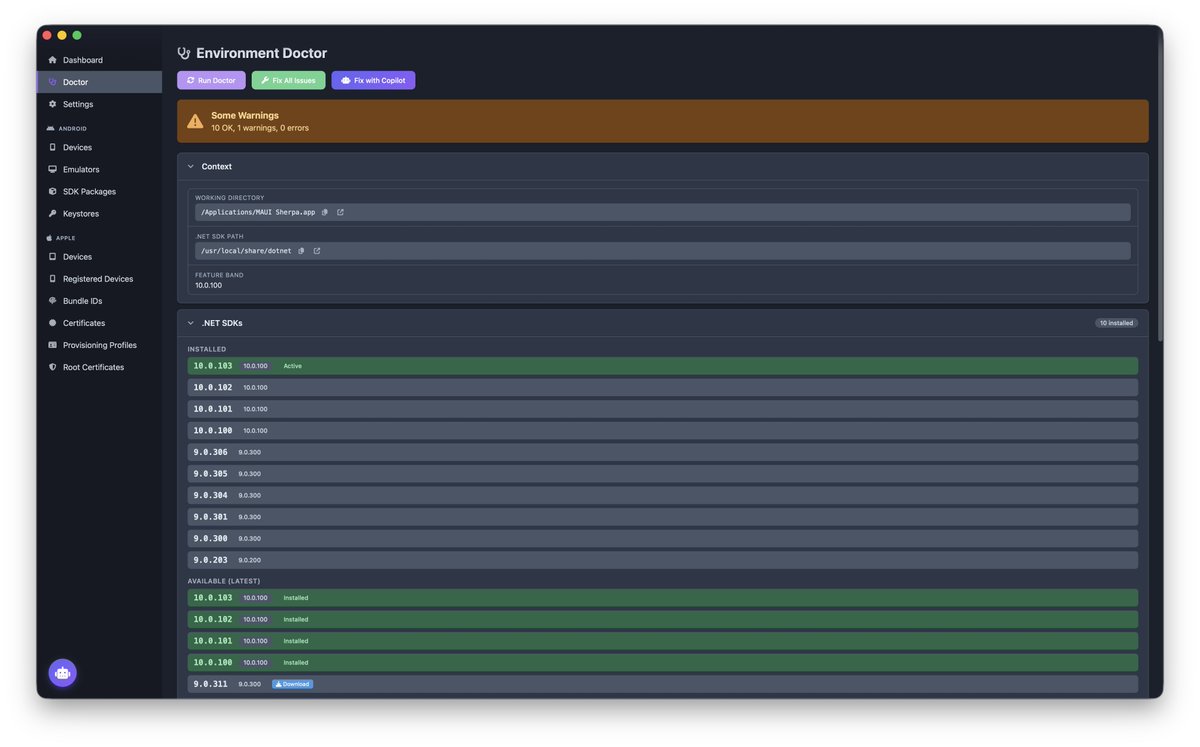
Task: Click available 10.0.103 Installed label
Action: click(295, 598)
